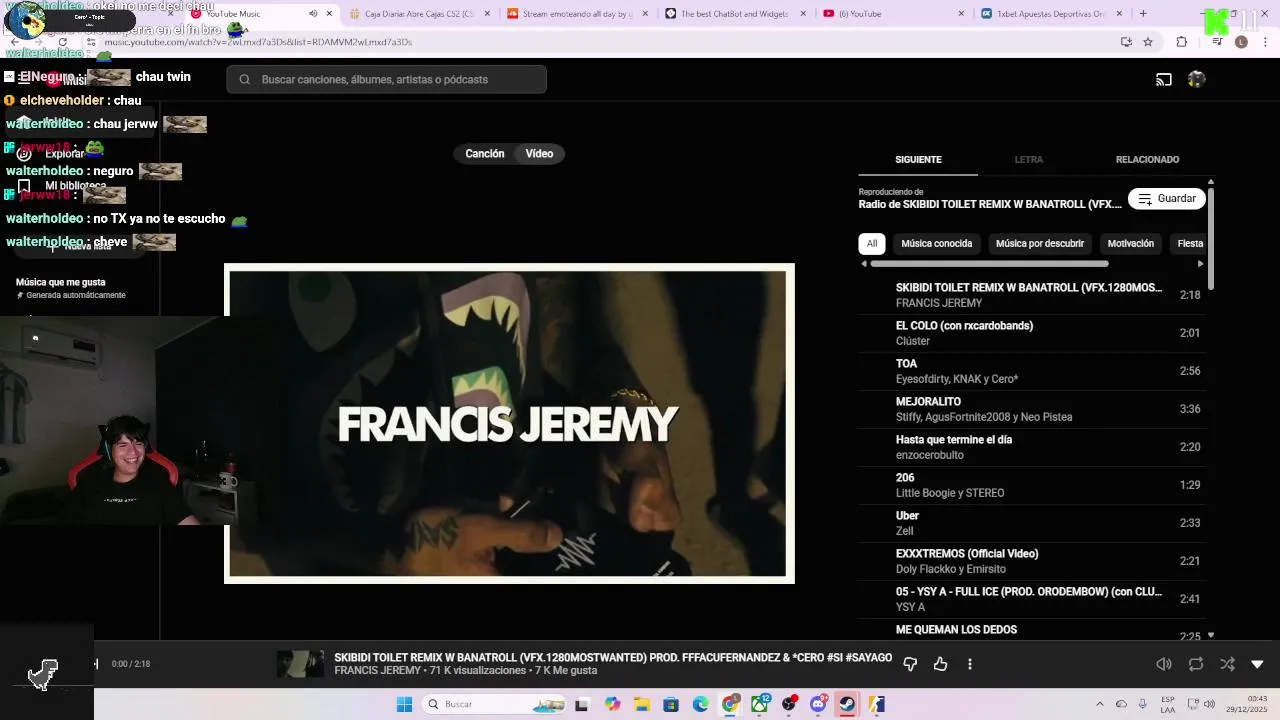The image size is (1280, 720).
Task: Click the Windows taskbar Buscar search box
Action: (x=496, y=704)
